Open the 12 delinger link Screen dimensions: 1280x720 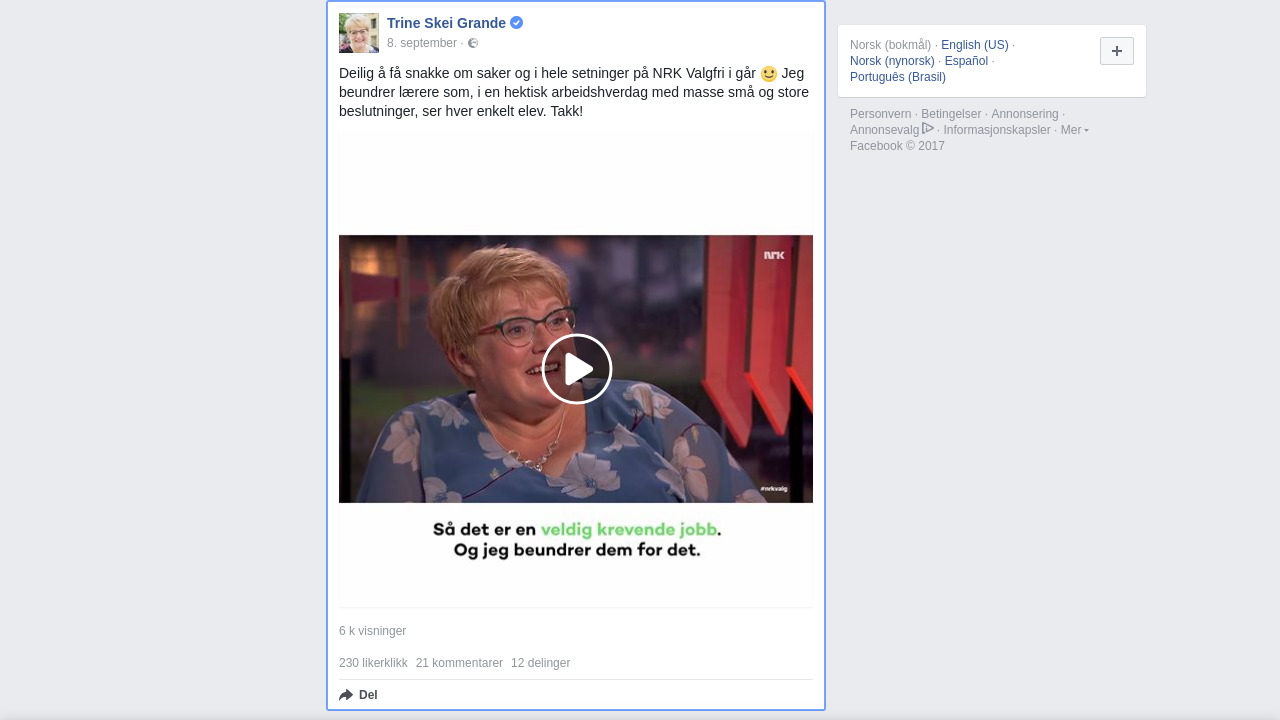540,663
